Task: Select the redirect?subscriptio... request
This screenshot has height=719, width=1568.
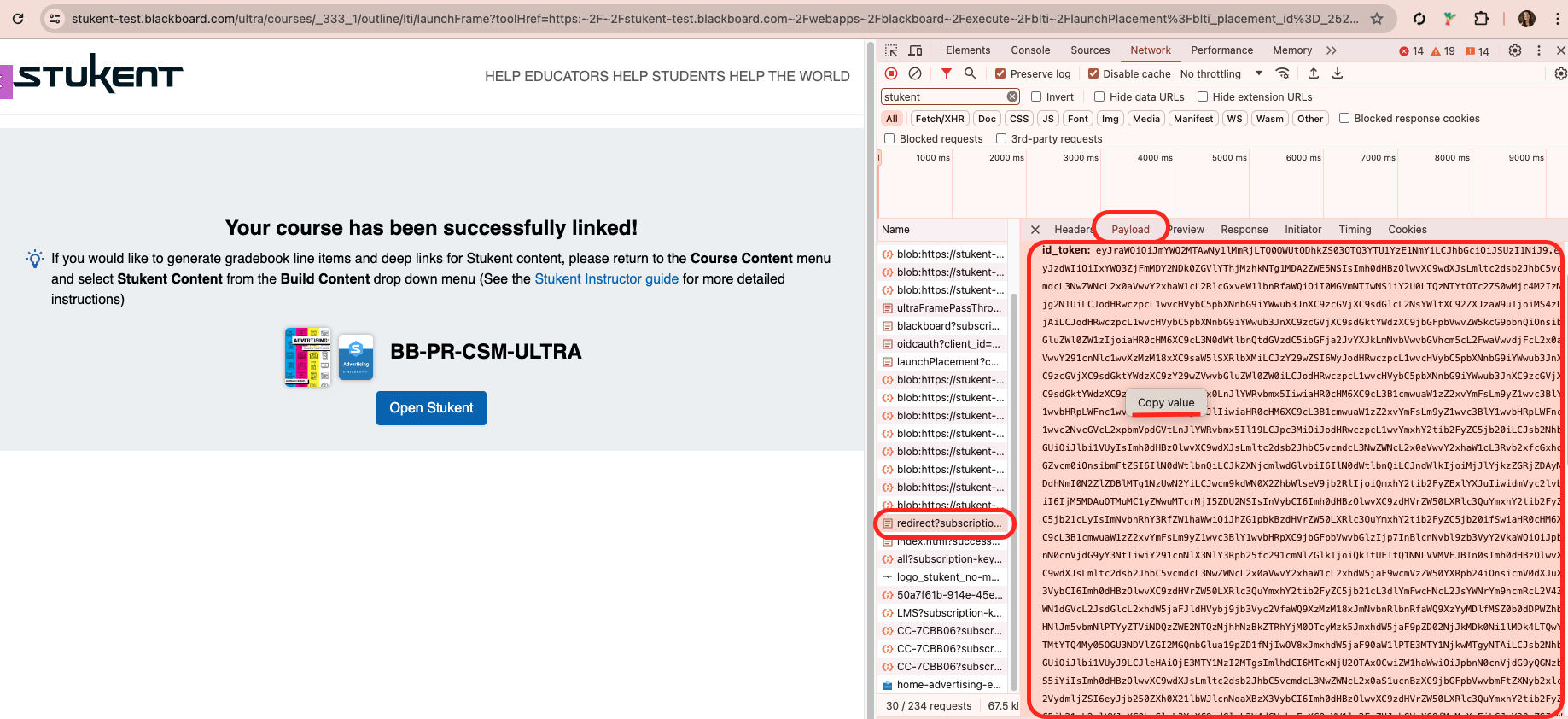Action: point(944,523)
